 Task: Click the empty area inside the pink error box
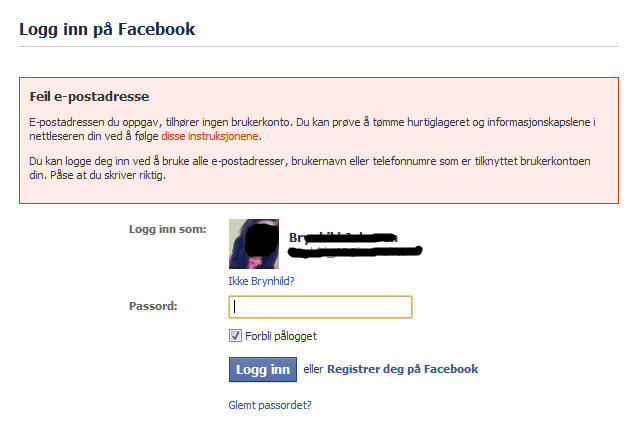point(406,191)
